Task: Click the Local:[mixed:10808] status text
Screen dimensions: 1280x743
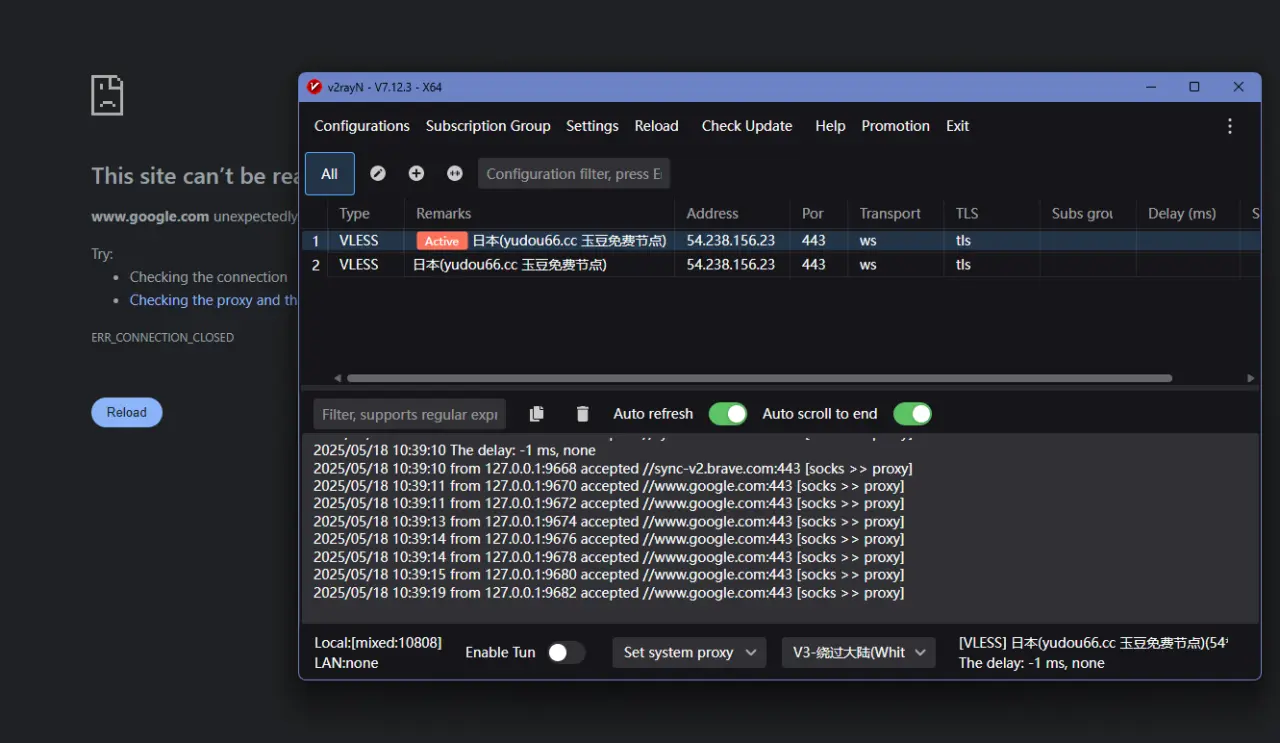Action: tap(378, 642)
